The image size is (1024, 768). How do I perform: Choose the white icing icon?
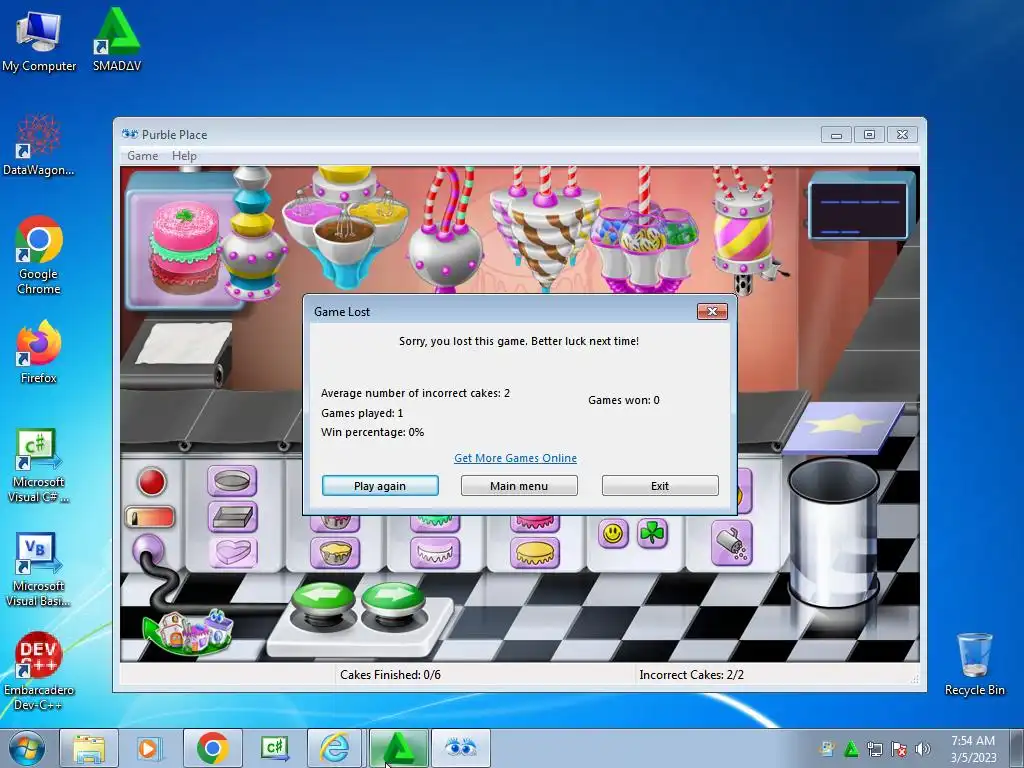coord(435,552)
